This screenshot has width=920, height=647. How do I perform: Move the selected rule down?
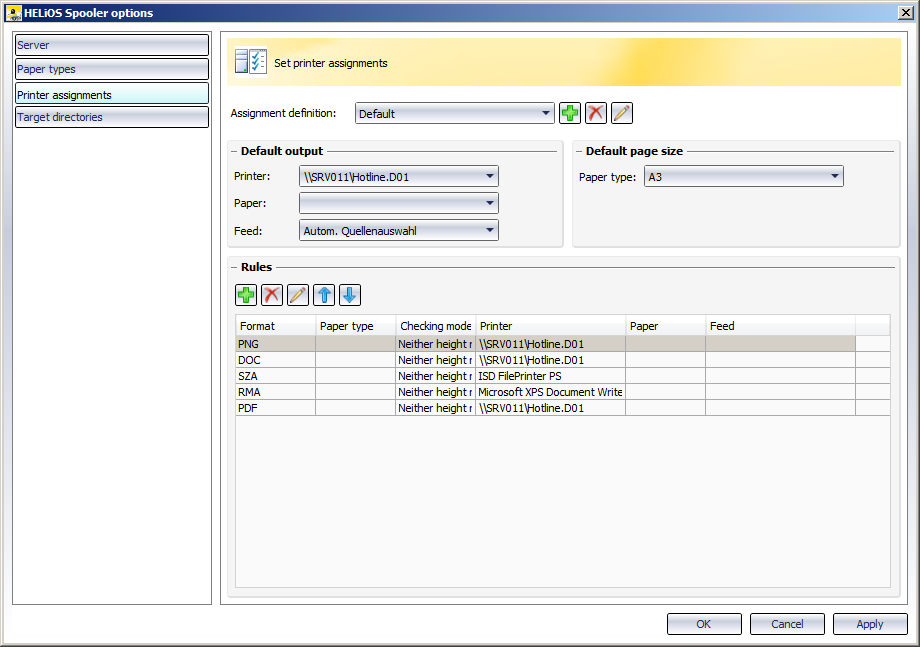350,295
